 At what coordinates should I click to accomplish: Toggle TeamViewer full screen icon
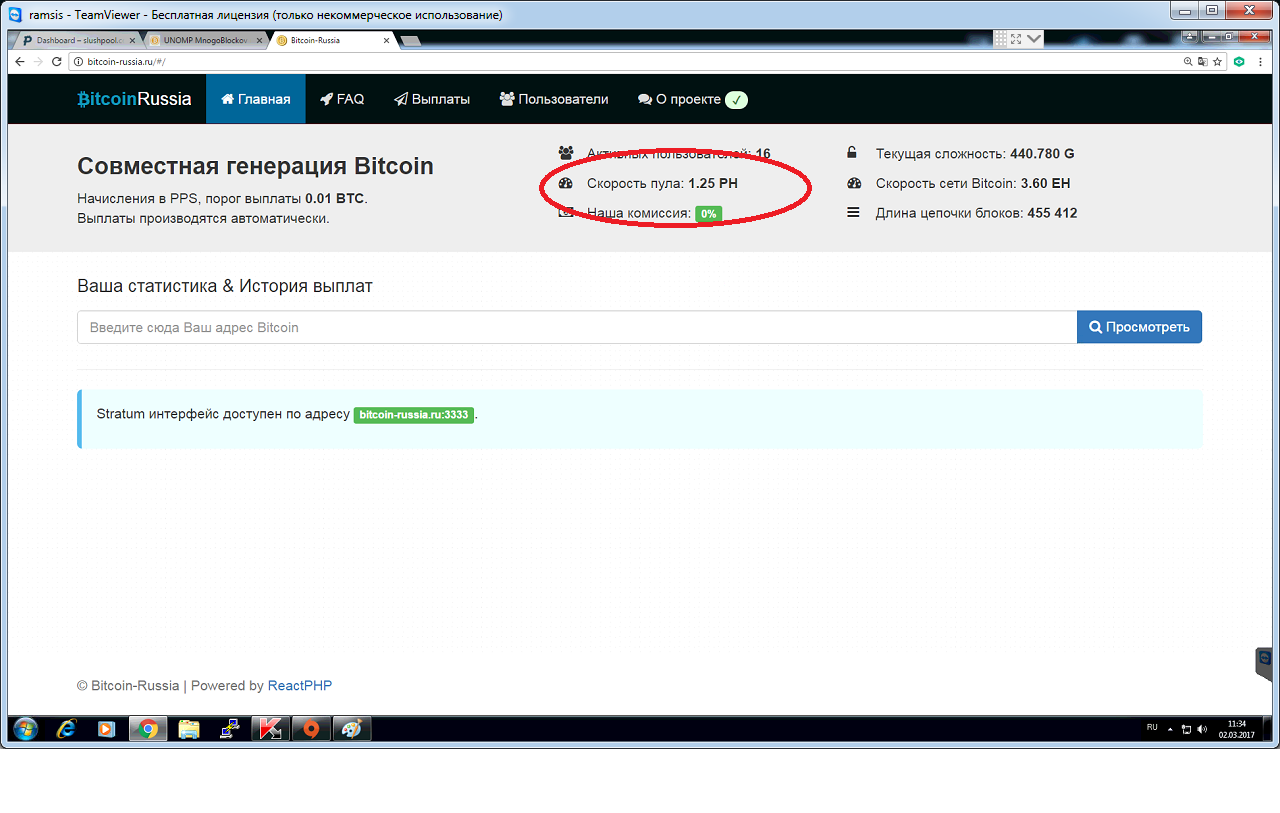point(1016,39)
